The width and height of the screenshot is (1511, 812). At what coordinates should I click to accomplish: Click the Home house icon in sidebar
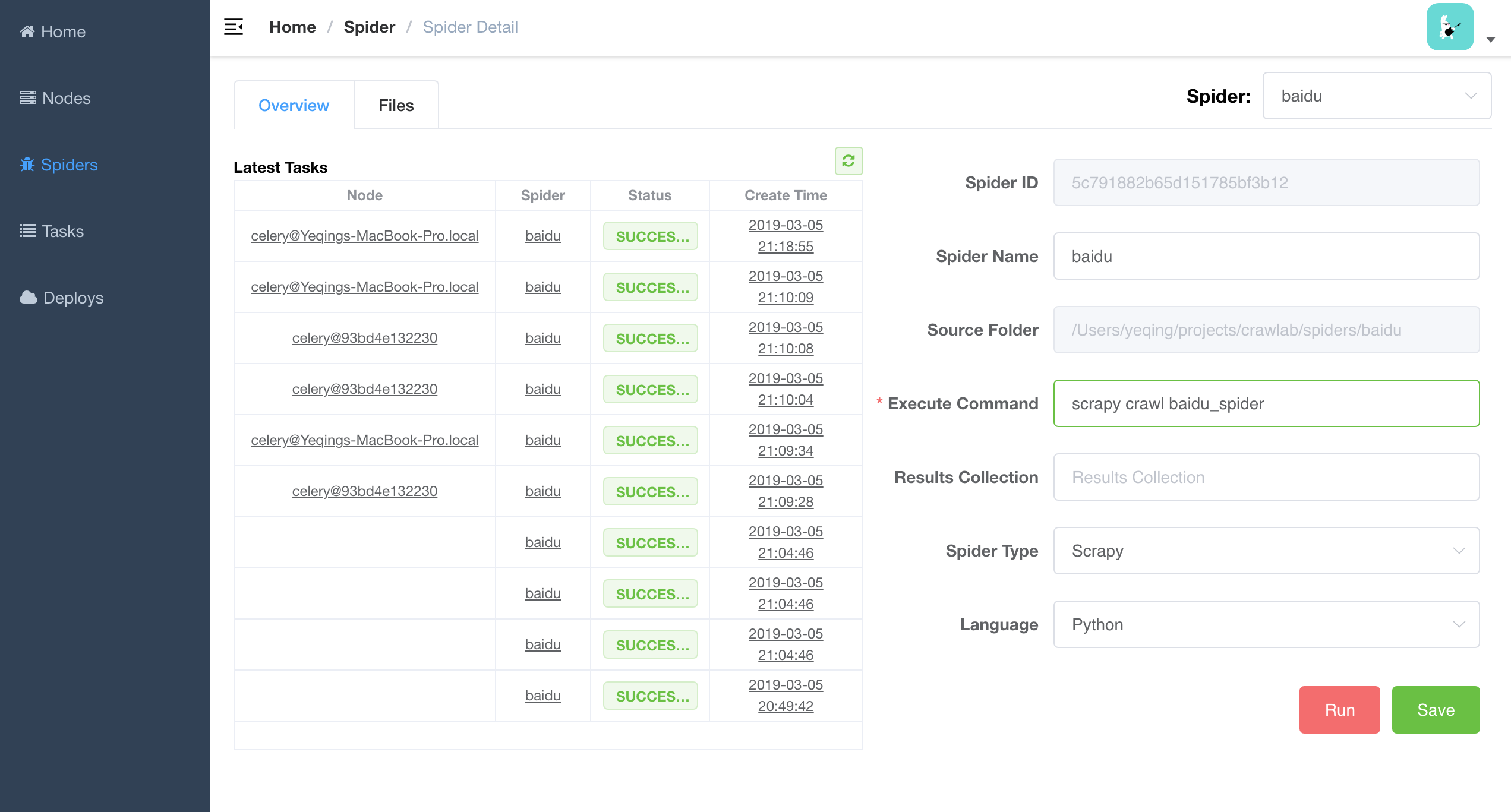pos(27,31)
